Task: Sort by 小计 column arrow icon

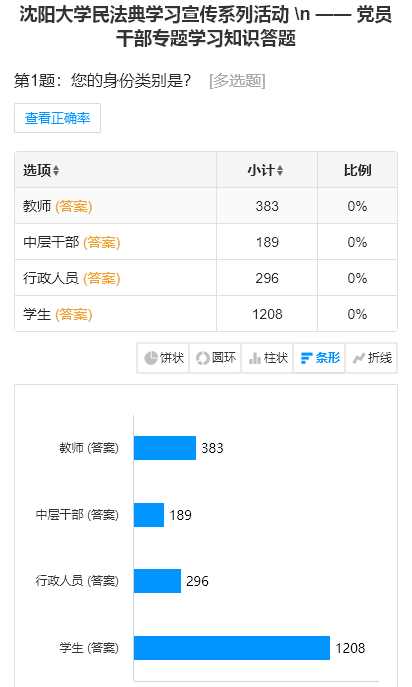Action: [280, 170]
